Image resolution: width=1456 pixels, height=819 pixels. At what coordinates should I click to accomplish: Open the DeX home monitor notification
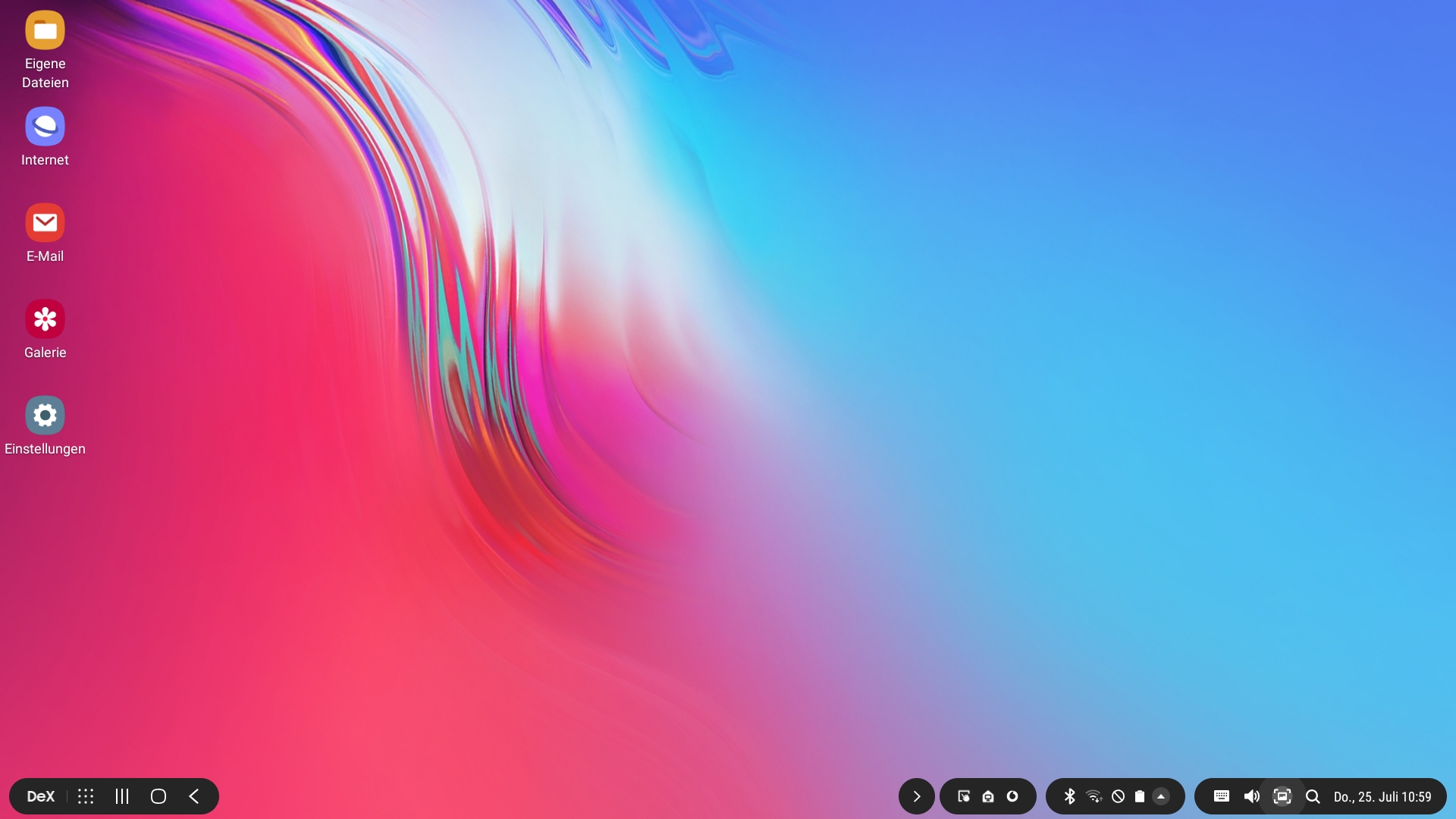pos(988,796)
